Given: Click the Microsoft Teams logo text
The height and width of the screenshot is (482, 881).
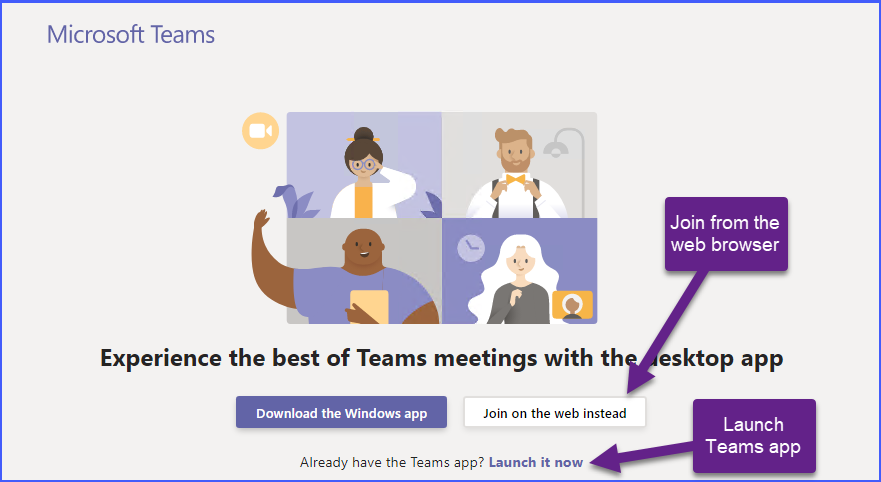Looking at the screenshot, I should tap(130, 35).
